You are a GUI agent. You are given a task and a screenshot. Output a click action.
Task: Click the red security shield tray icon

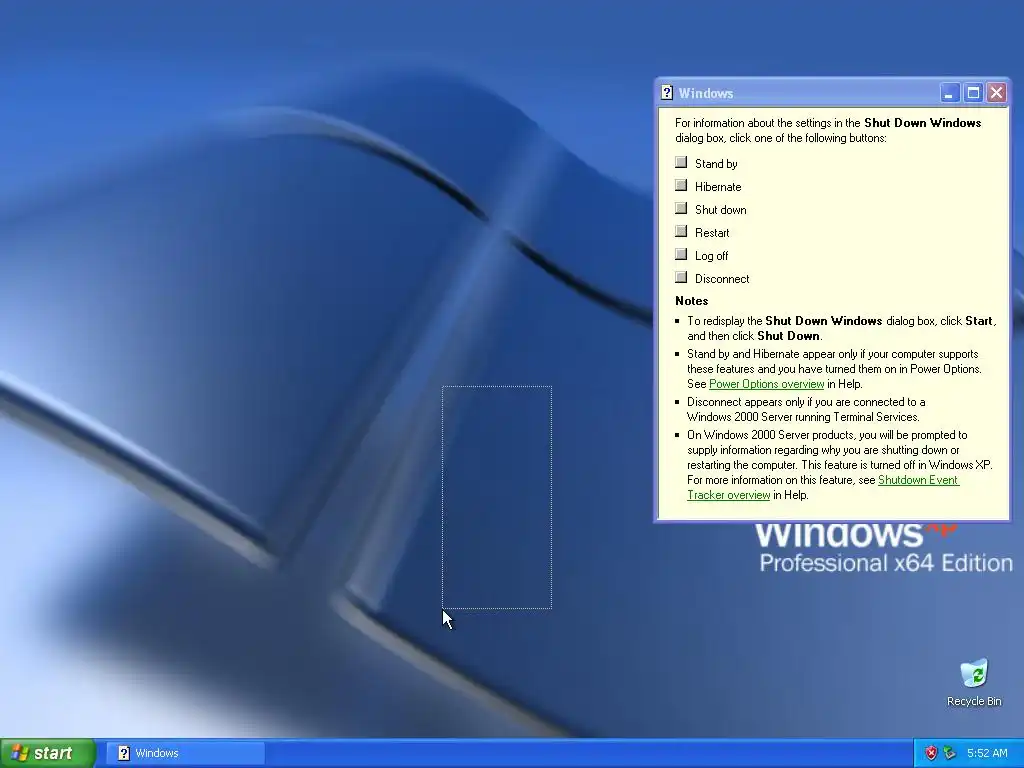[x=931, y=753]
